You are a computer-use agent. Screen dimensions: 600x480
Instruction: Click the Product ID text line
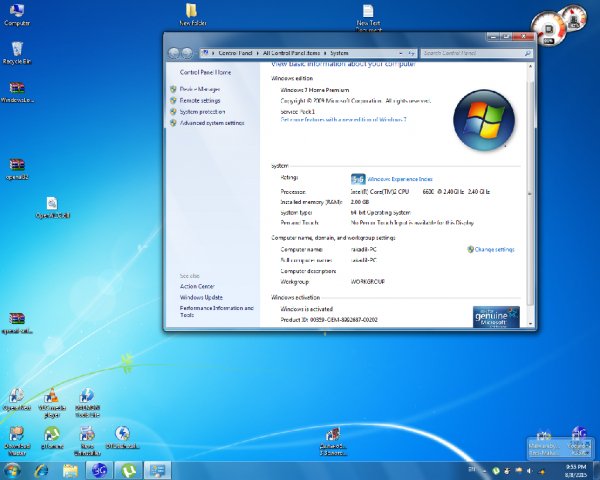tap(329, 320)
